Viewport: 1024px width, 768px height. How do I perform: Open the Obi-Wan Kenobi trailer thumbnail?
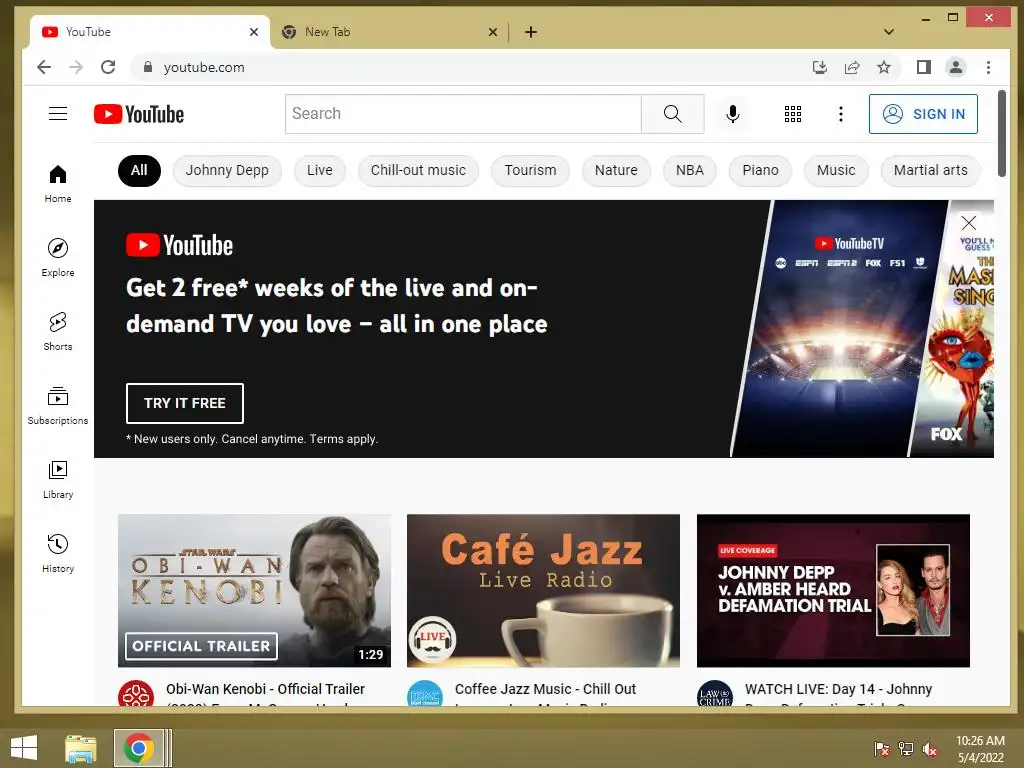255,590
